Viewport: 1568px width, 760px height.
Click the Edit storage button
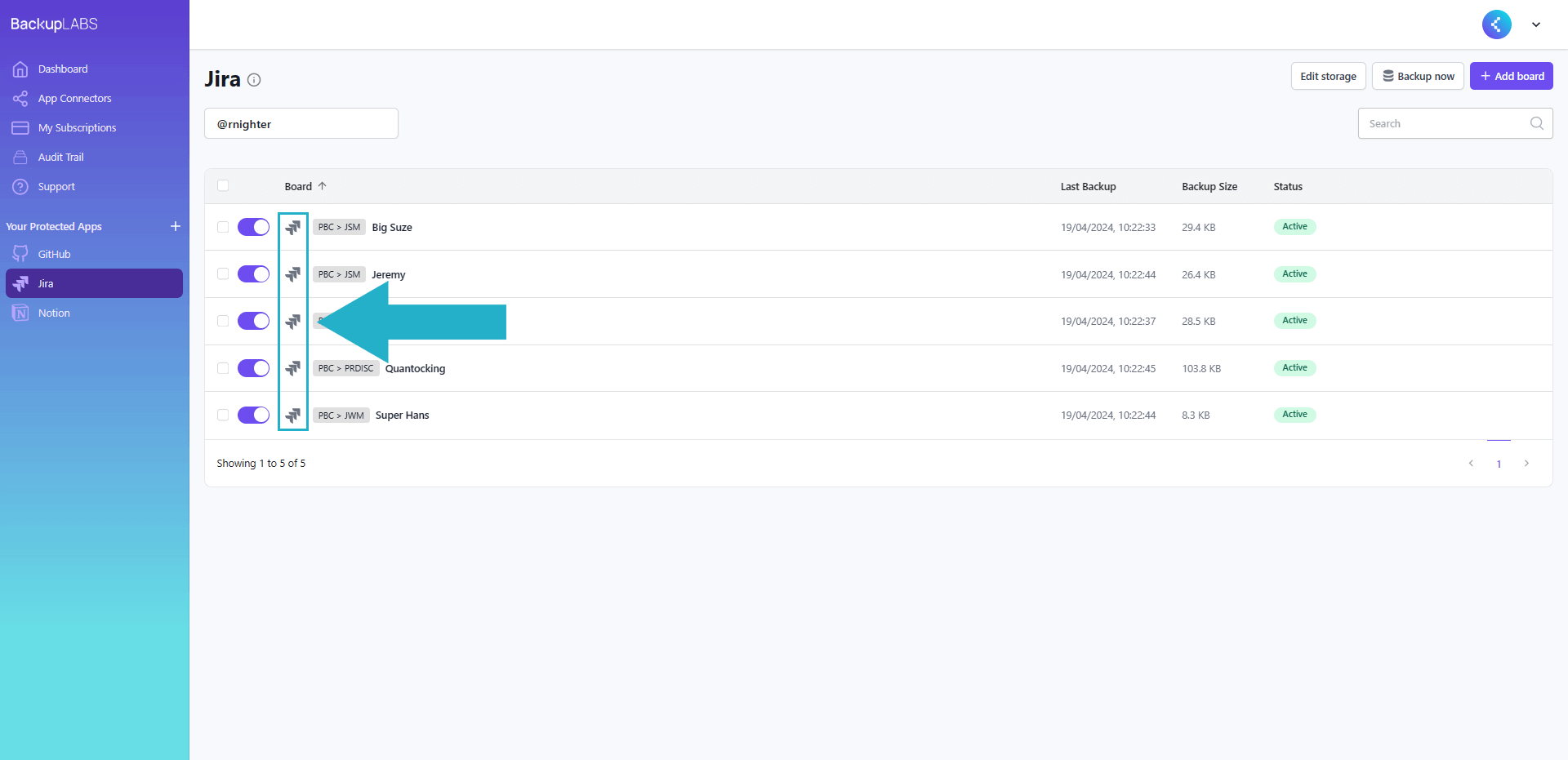point(1328,76)
